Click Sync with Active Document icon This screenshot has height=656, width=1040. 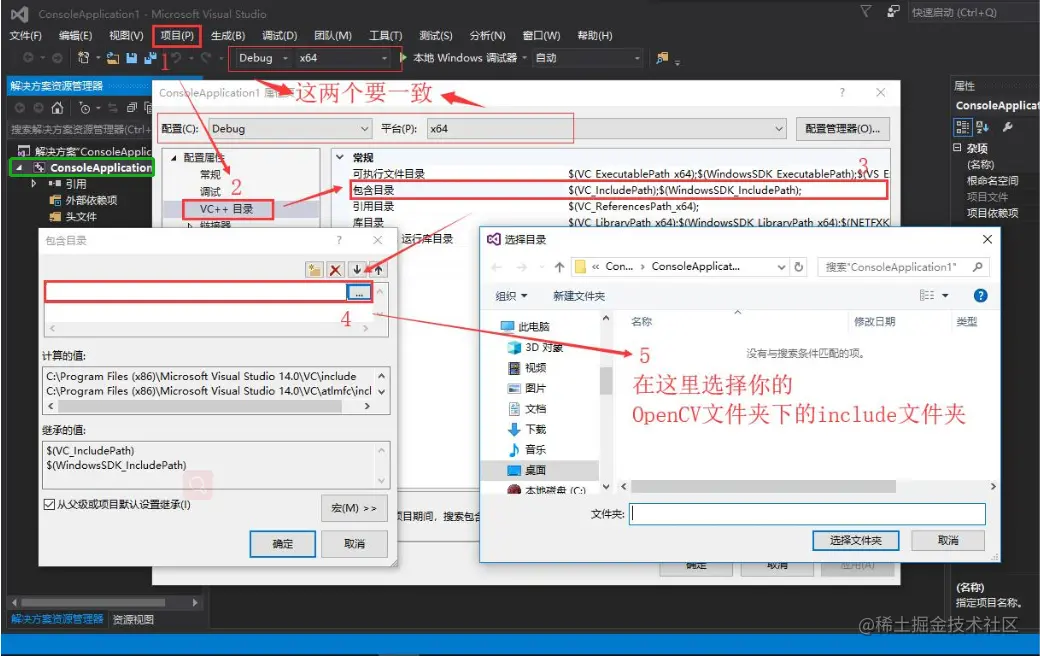tap(113, 107)
